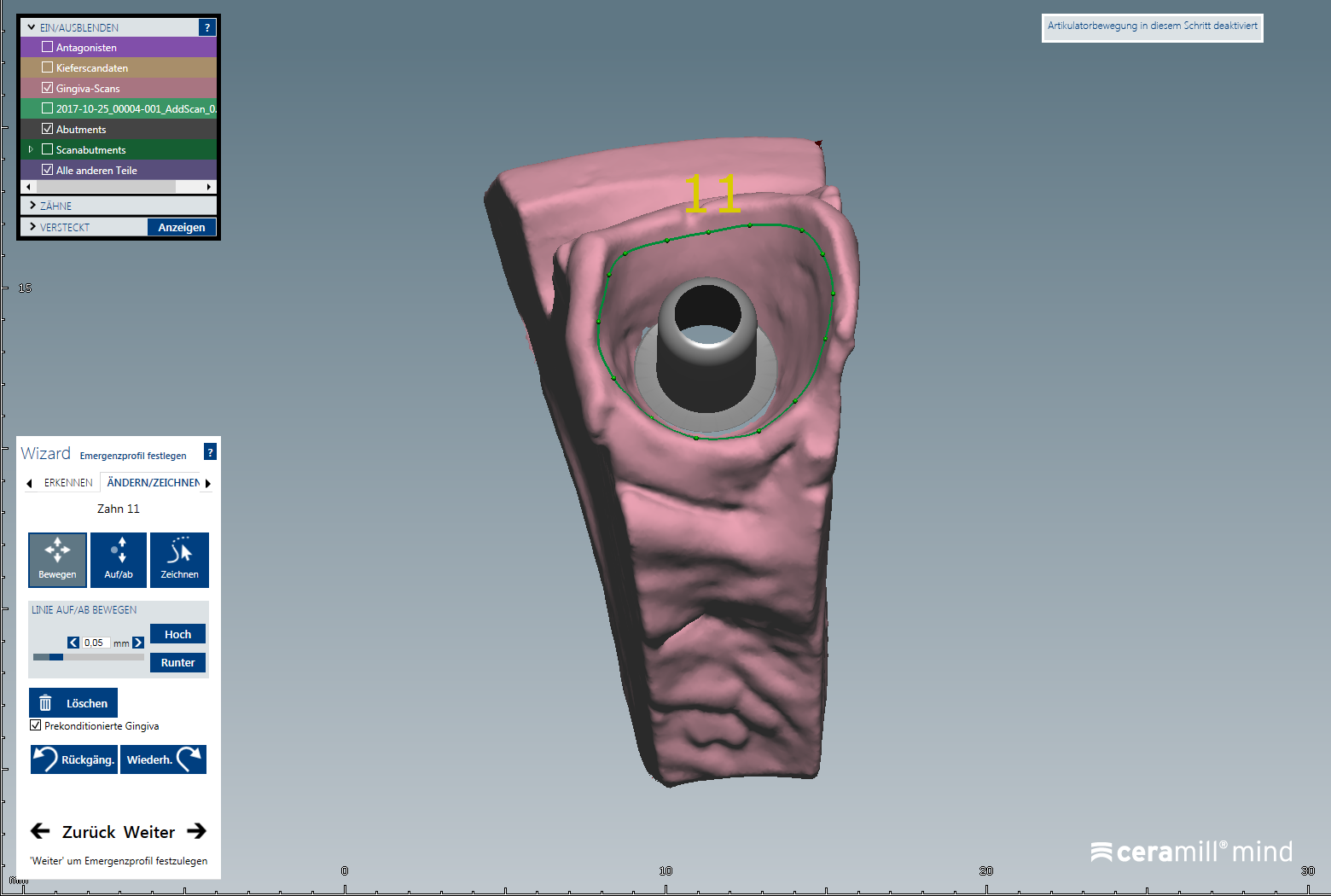Open help for the Wizard panel

click(x=210, y=452)
